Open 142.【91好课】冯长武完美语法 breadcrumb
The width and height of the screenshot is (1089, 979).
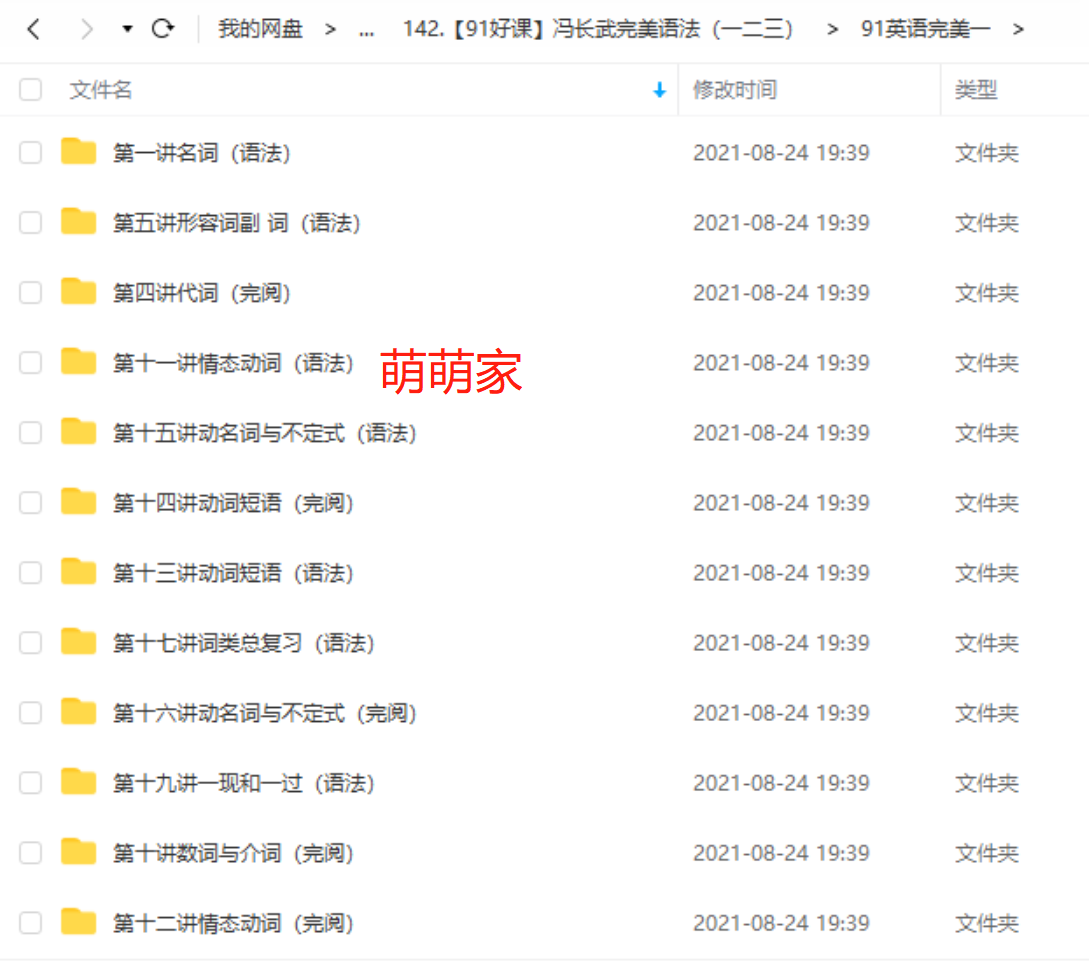598,29
